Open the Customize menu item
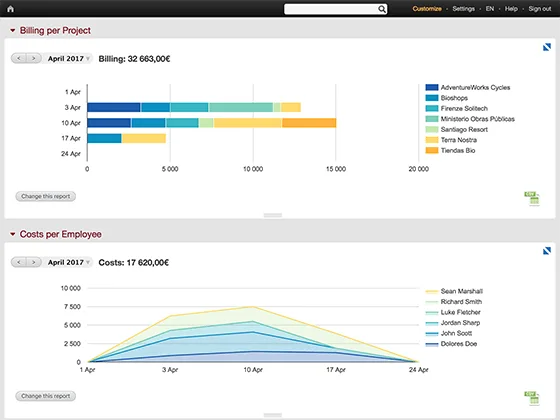The height and width of the screenshot is (420, 560). pyautogui.click(x=427, y=9)
